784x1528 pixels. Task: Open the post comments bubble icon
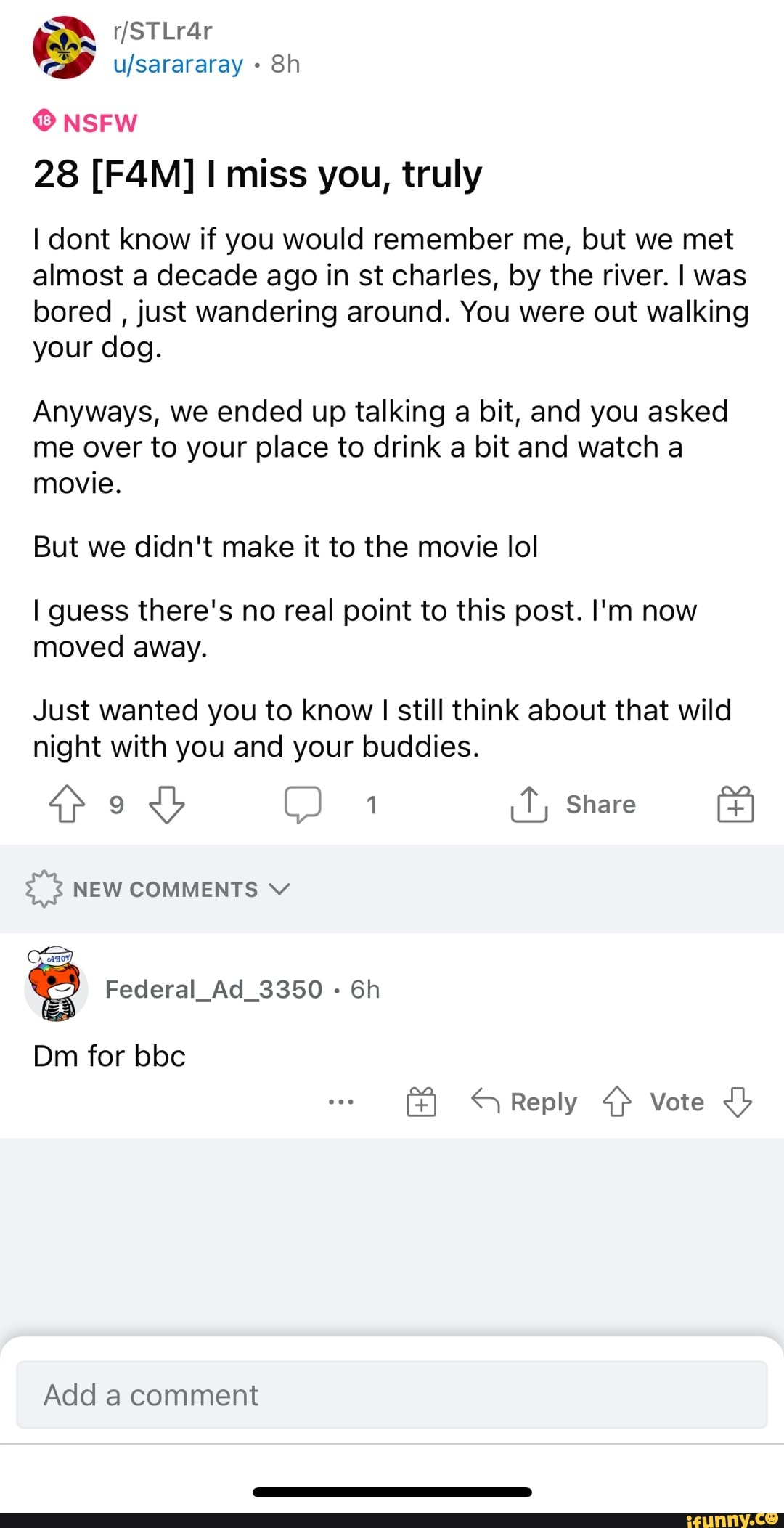(x=303, y=805)
